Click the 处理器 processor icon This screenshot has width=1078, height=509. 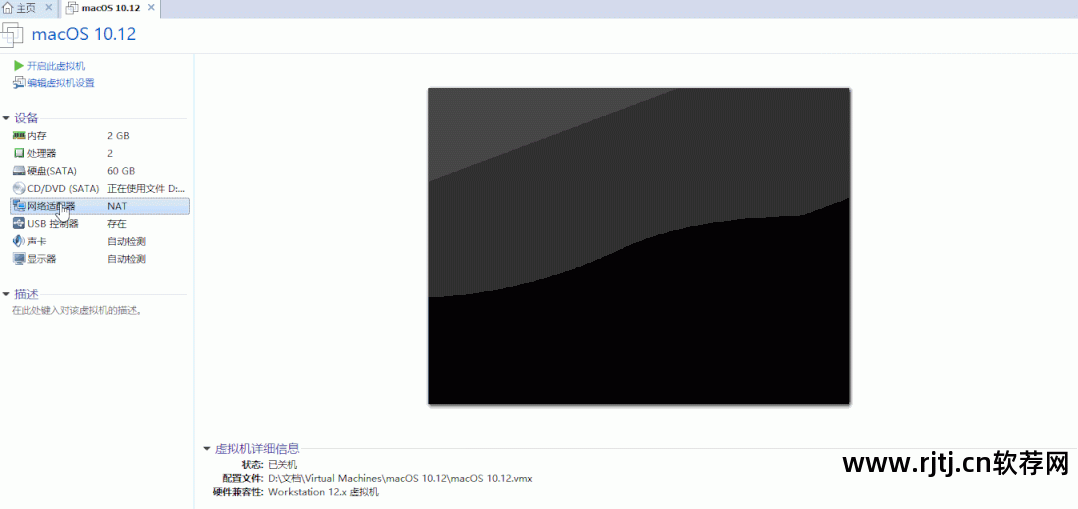point(19,153)
